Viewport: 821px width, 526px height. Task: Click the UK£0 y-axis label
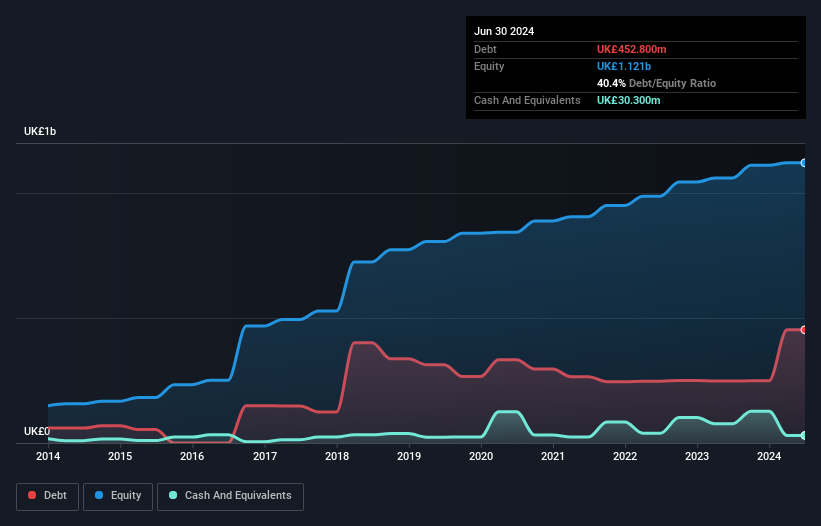(x=37, y=431)
